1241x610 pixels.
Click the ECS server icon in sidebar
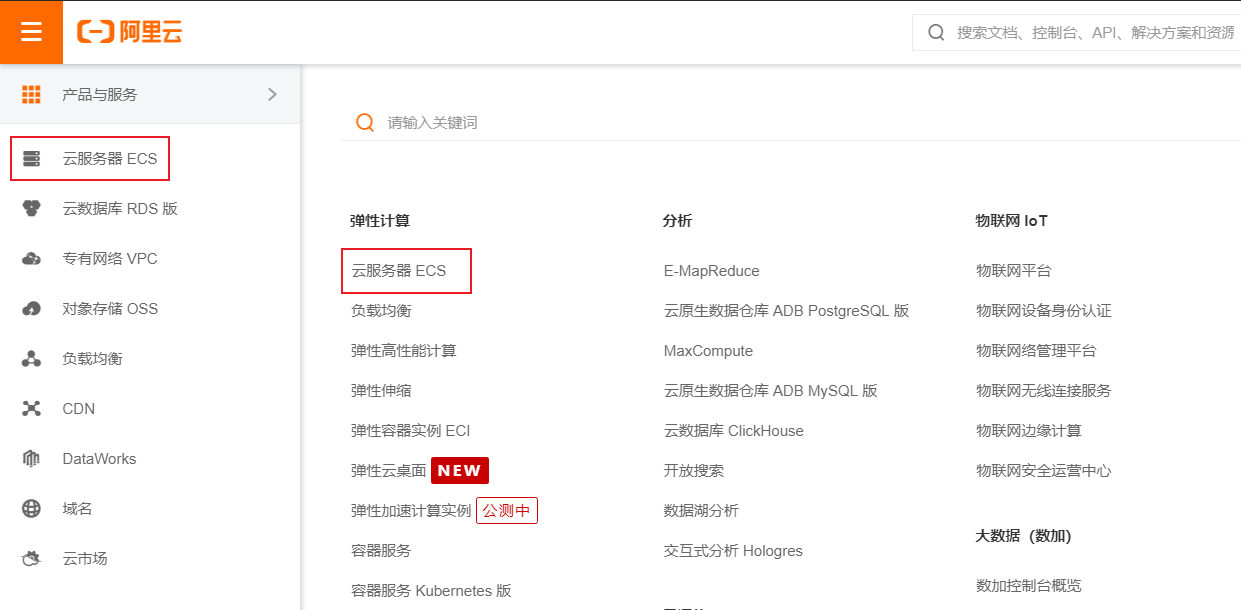[x=31, y=158]
